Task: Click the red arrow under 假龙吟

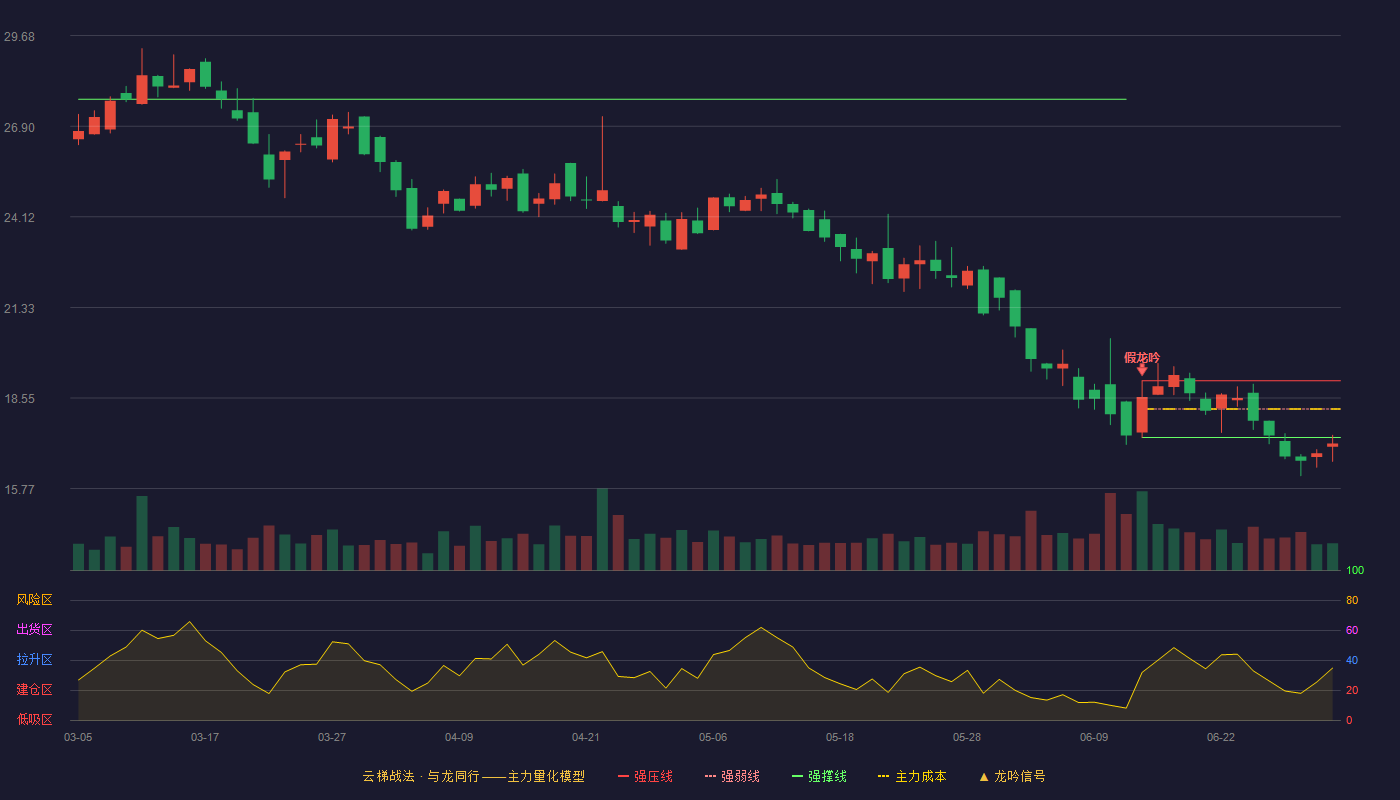Action: coord(1142,370)
